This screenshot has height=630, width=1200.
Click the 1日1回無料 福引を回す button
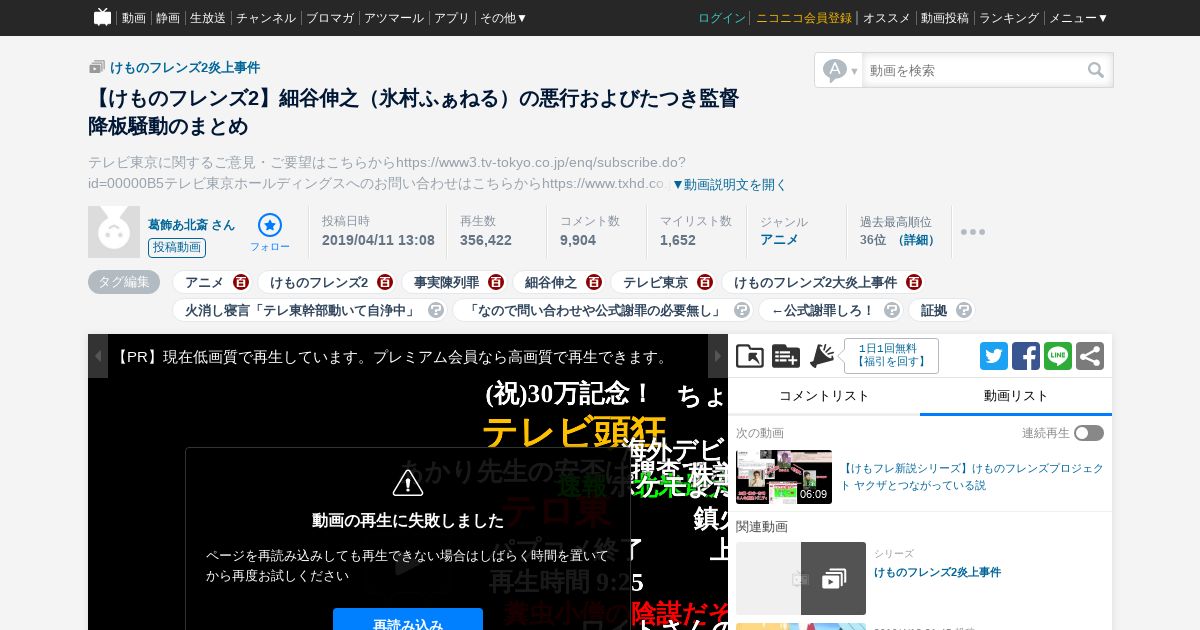click(x=891, y=355)
